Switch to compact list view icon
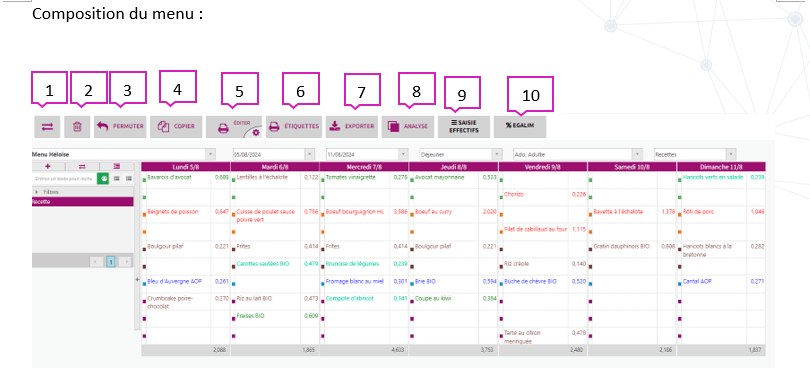 116,178
